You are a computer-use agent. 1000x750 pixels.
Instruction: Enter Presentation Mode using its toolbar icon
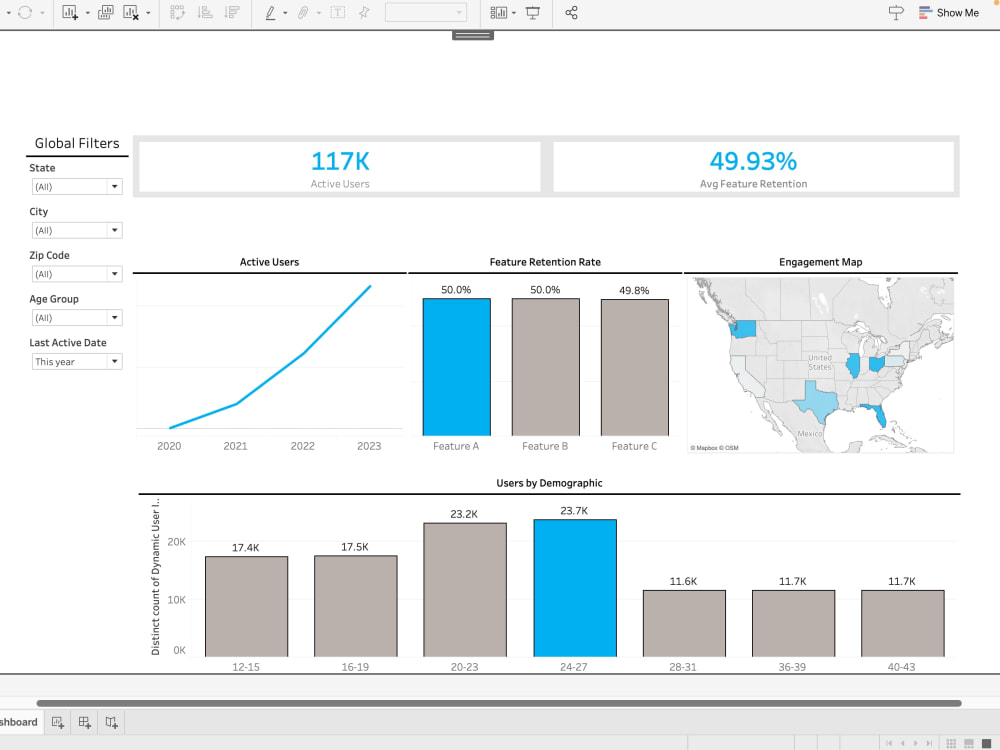pyautogui.click(x=532, y=13)
